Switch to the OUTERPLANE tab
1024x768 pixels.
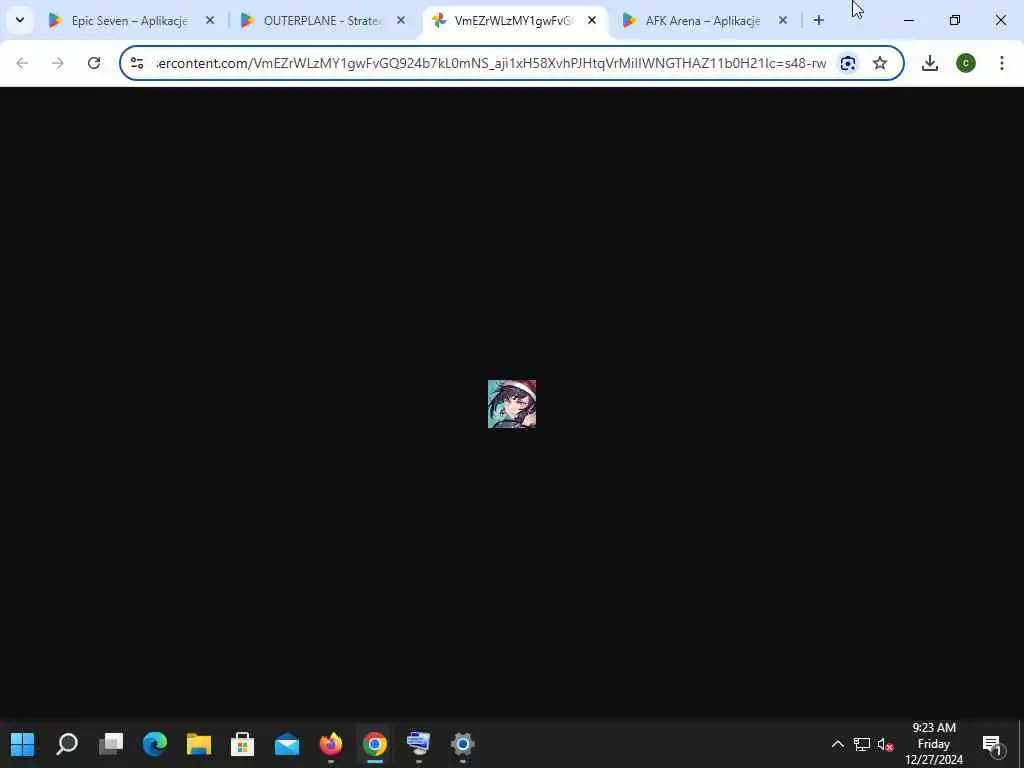coord(322,21)
